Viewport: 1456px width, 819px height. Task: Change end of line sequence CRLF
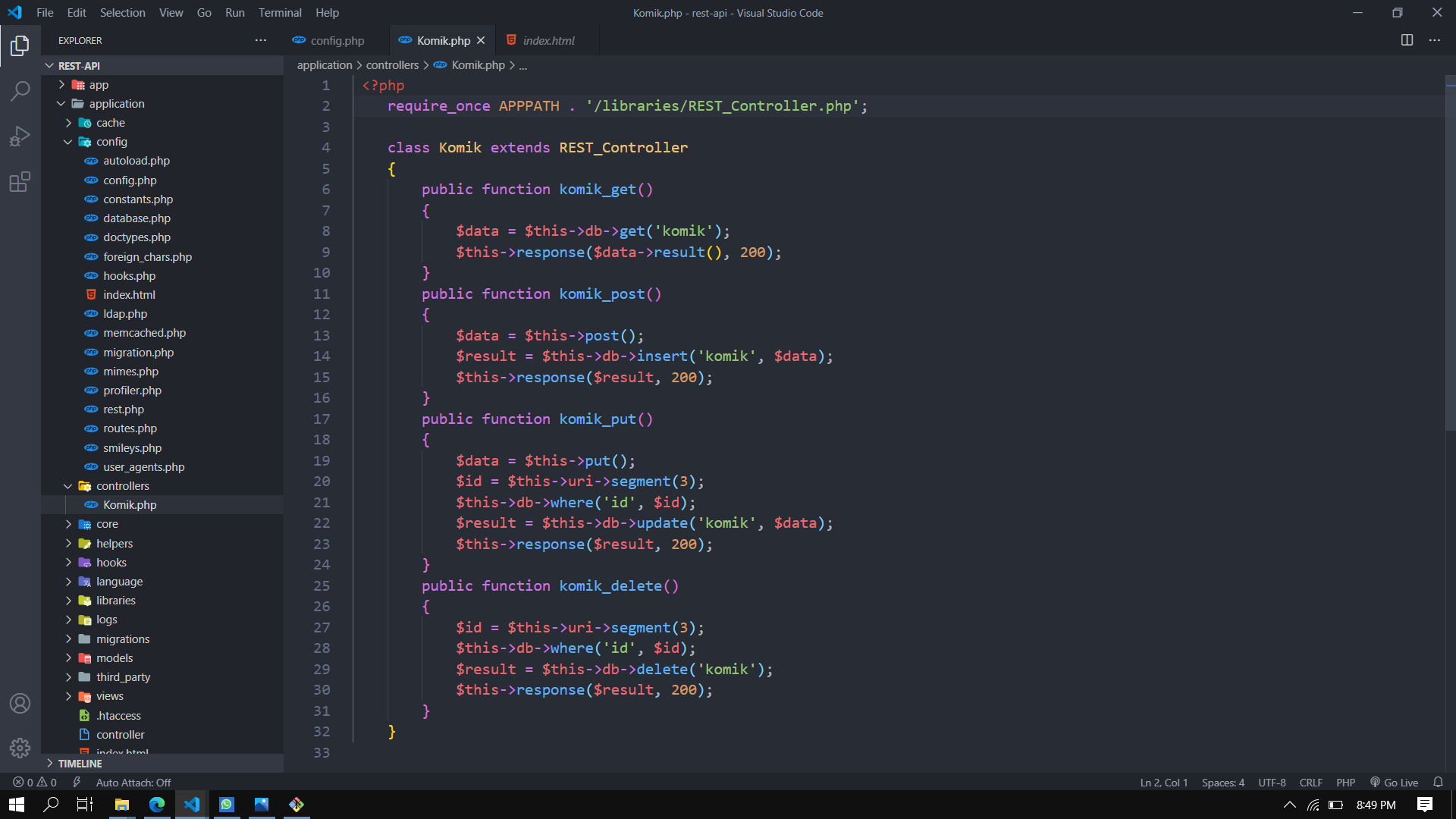pyautogui.click(x=1310, y=783)
